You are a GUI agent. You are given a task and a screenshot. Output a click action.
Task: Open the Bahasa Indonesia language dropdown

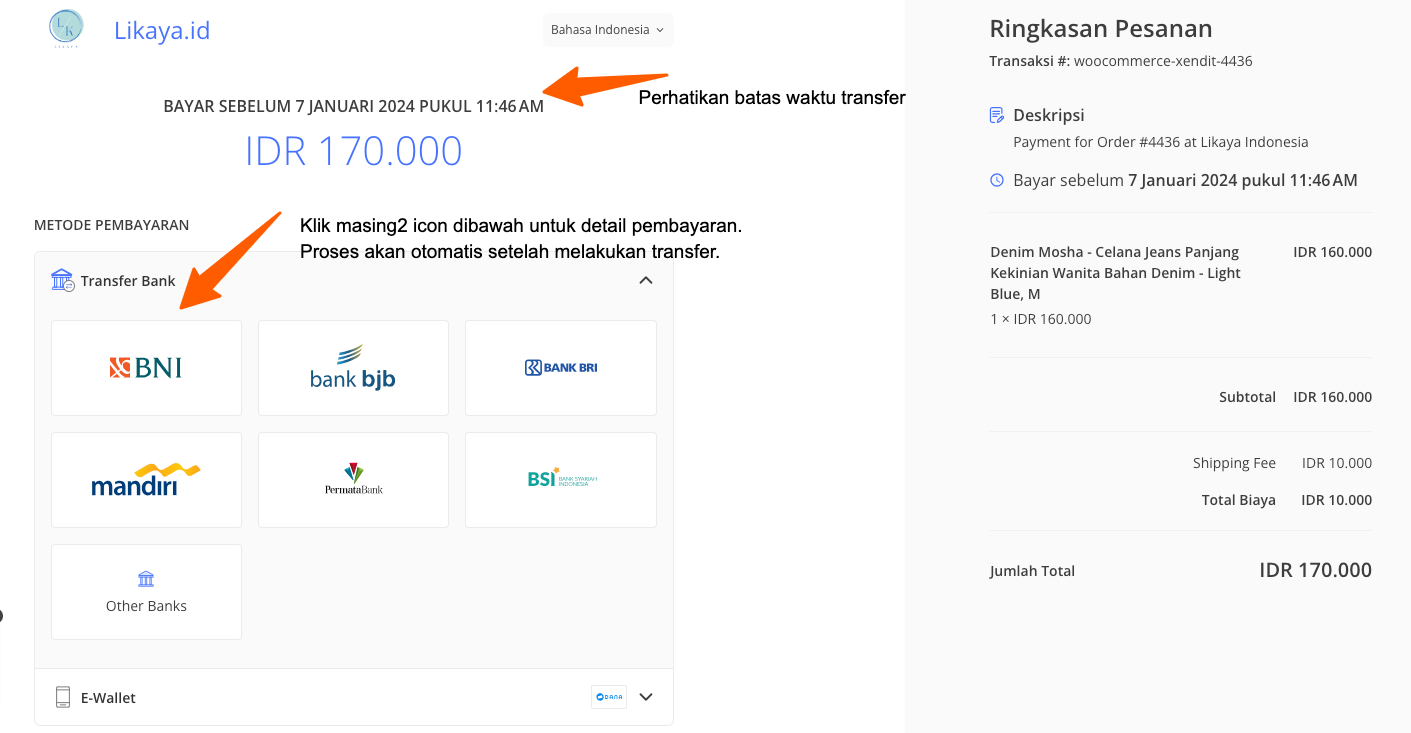[607, 30]
